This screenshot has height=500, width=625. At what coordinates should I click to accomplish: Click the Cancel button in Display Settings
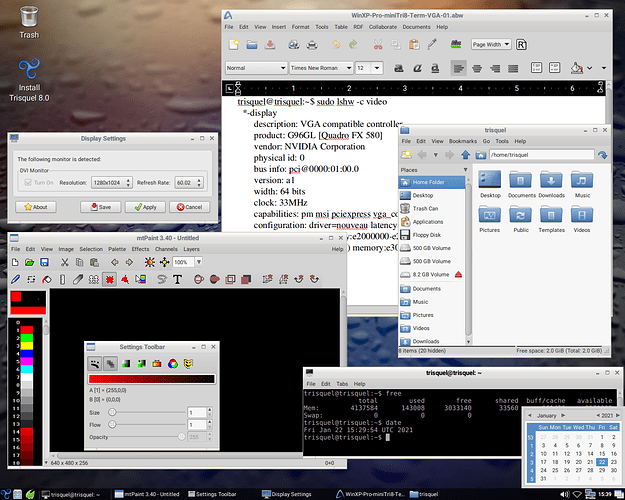pos(189,207)
